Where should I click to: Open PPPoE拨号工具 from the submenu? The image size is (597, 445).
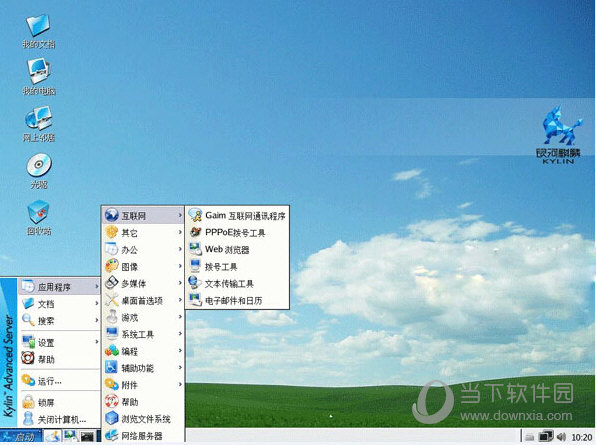point(237,233)
